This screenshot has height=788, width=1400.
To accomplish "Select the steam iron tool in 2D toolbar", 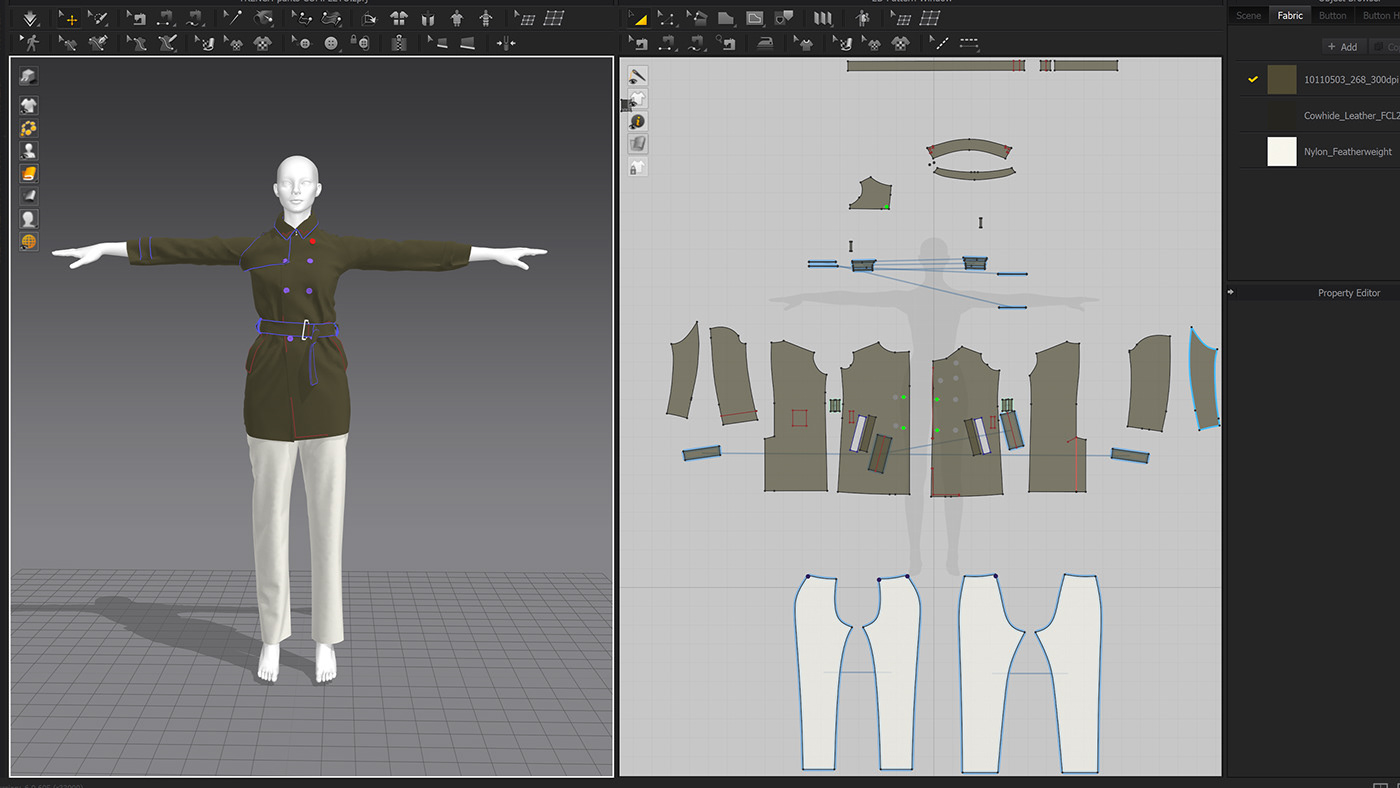I will tap(765, 43).
